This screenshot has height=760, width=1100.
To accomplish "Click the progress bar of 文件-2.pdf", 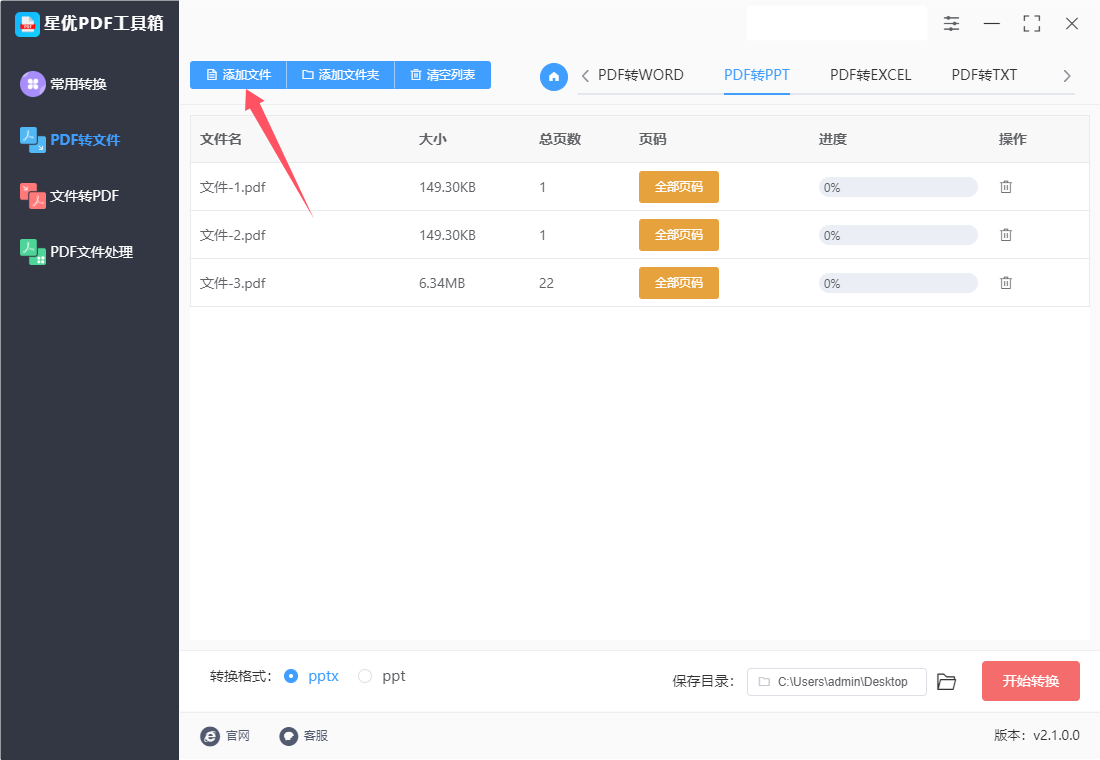I will coord(898,235).
